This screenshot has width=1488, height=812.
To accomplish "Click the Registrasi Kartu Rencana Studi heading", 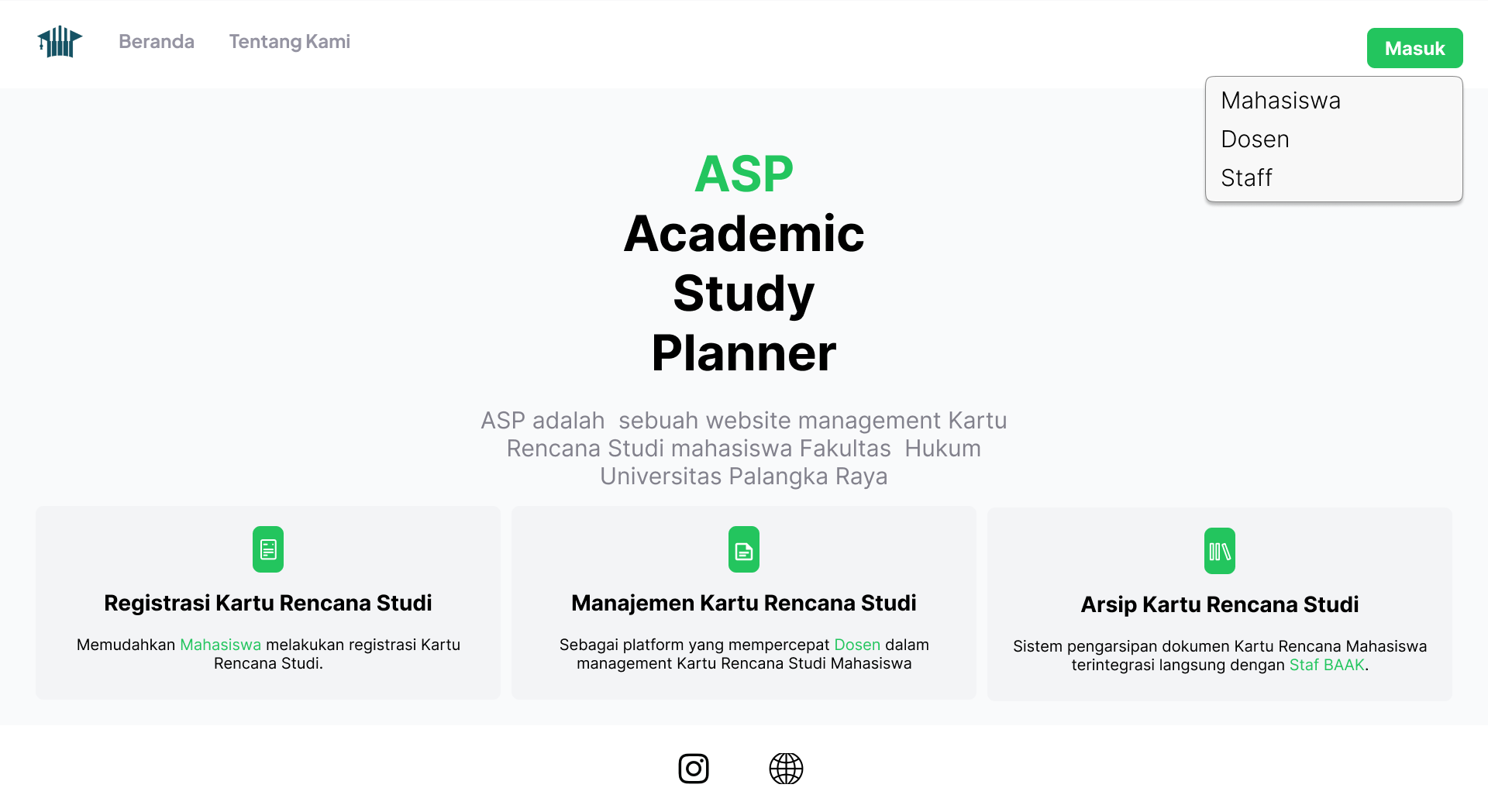I will (268, 603).
